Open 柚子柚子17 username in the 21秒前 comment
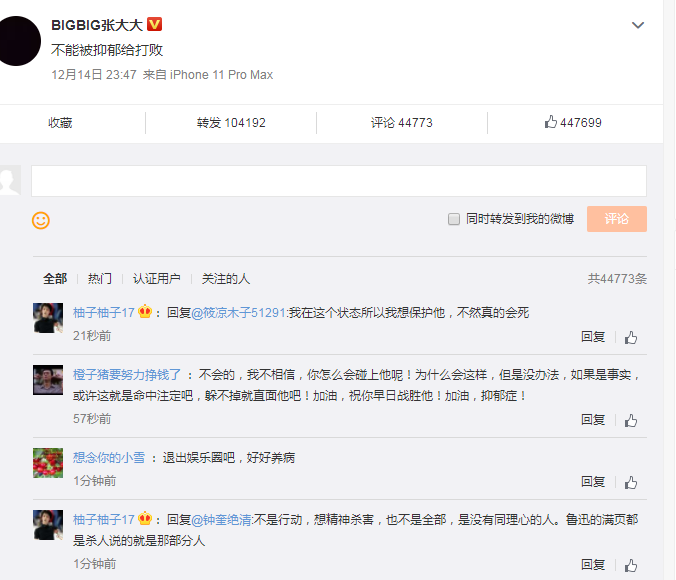Screen dimensions: 676x580 point(104,312)
